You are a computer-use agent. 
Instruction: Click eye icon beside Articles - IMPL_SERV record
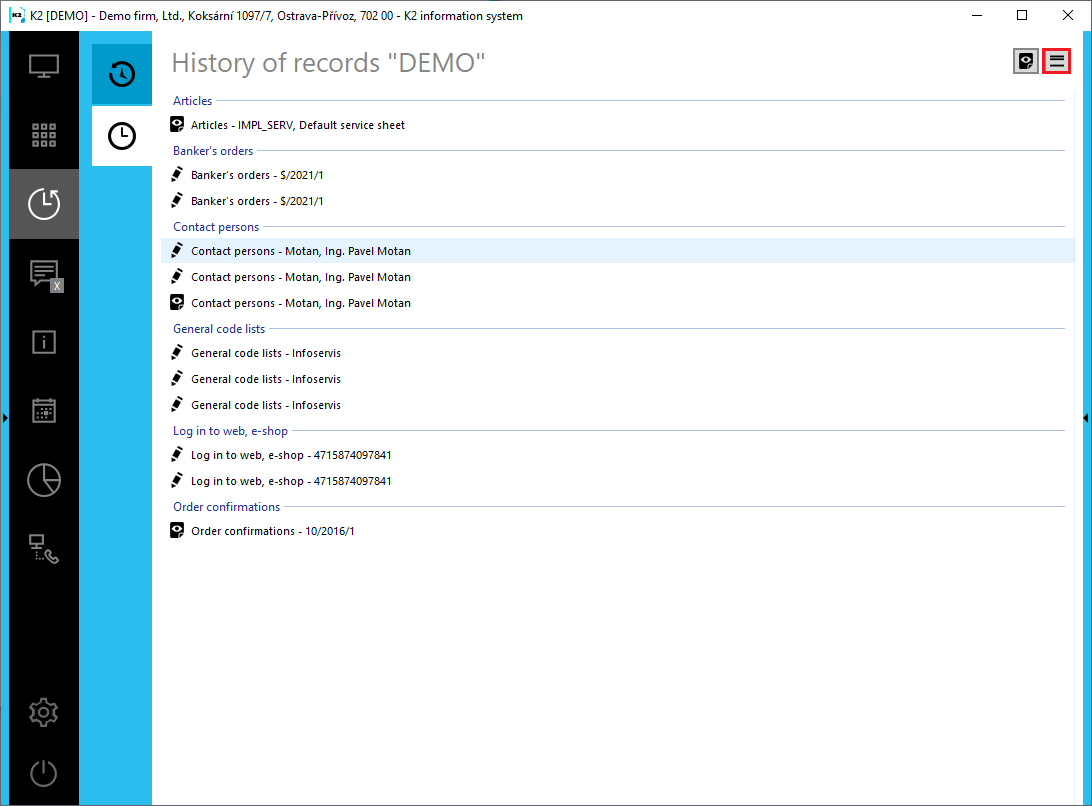pos(178,125)
